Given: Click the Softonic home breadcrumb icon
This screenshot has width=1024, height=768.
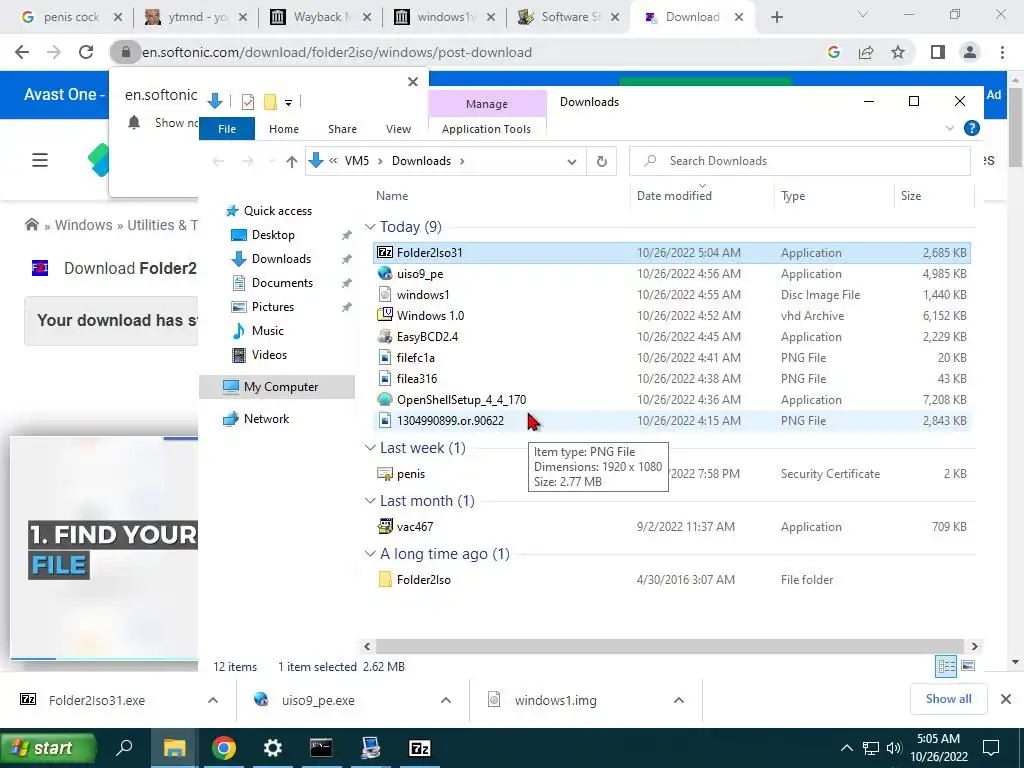Looking at the screenshot, I should pyautogui.click(x=31, y=225).
